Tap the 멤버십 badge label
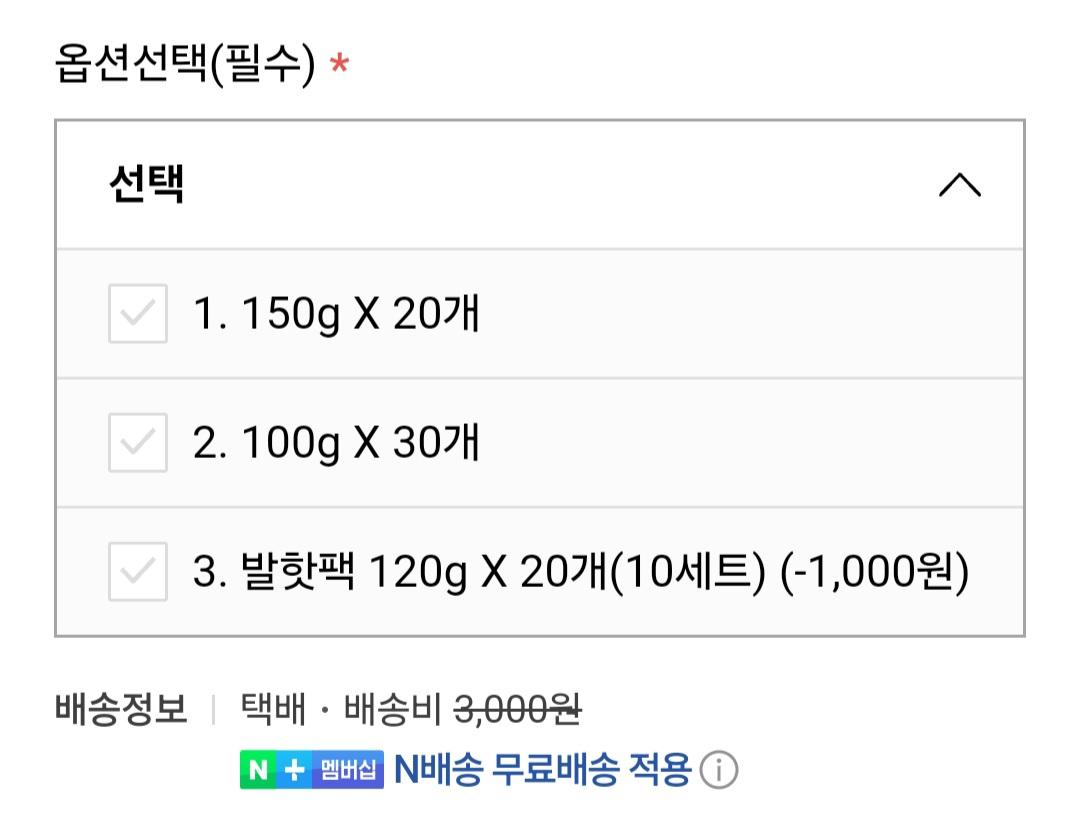Image resolution: width=1080 pixels, height=825 pixels. click(348, 770)
